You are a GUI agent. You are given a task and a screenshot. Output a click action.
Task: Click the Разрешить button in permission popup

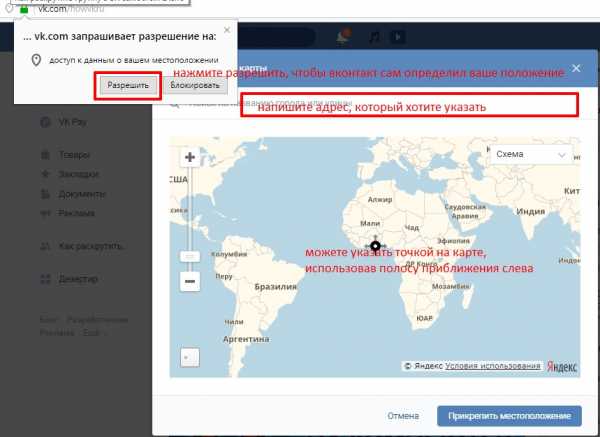(x=128, y=85)
